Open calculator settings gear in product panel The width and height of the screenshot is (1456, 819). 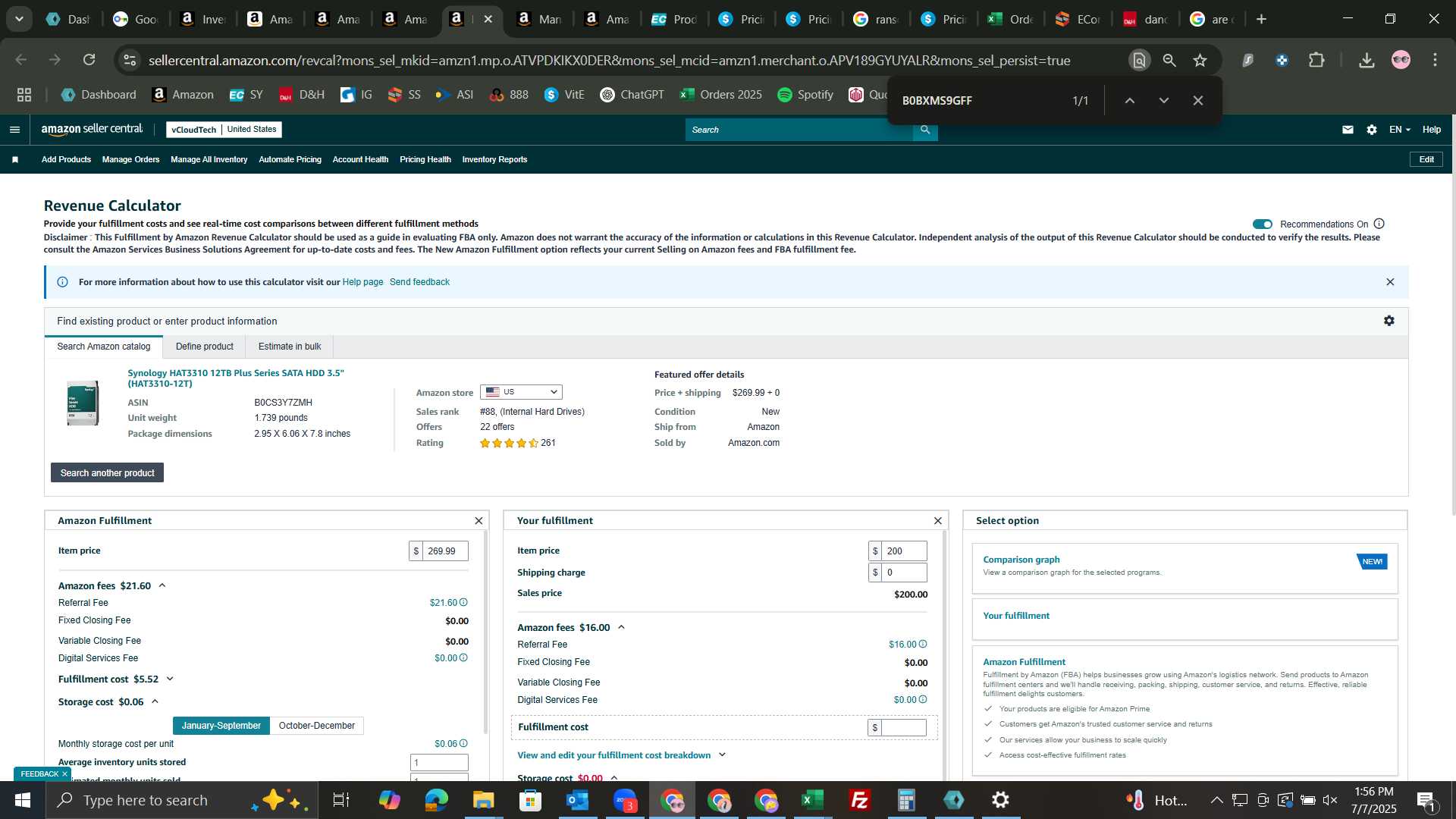1389,321
